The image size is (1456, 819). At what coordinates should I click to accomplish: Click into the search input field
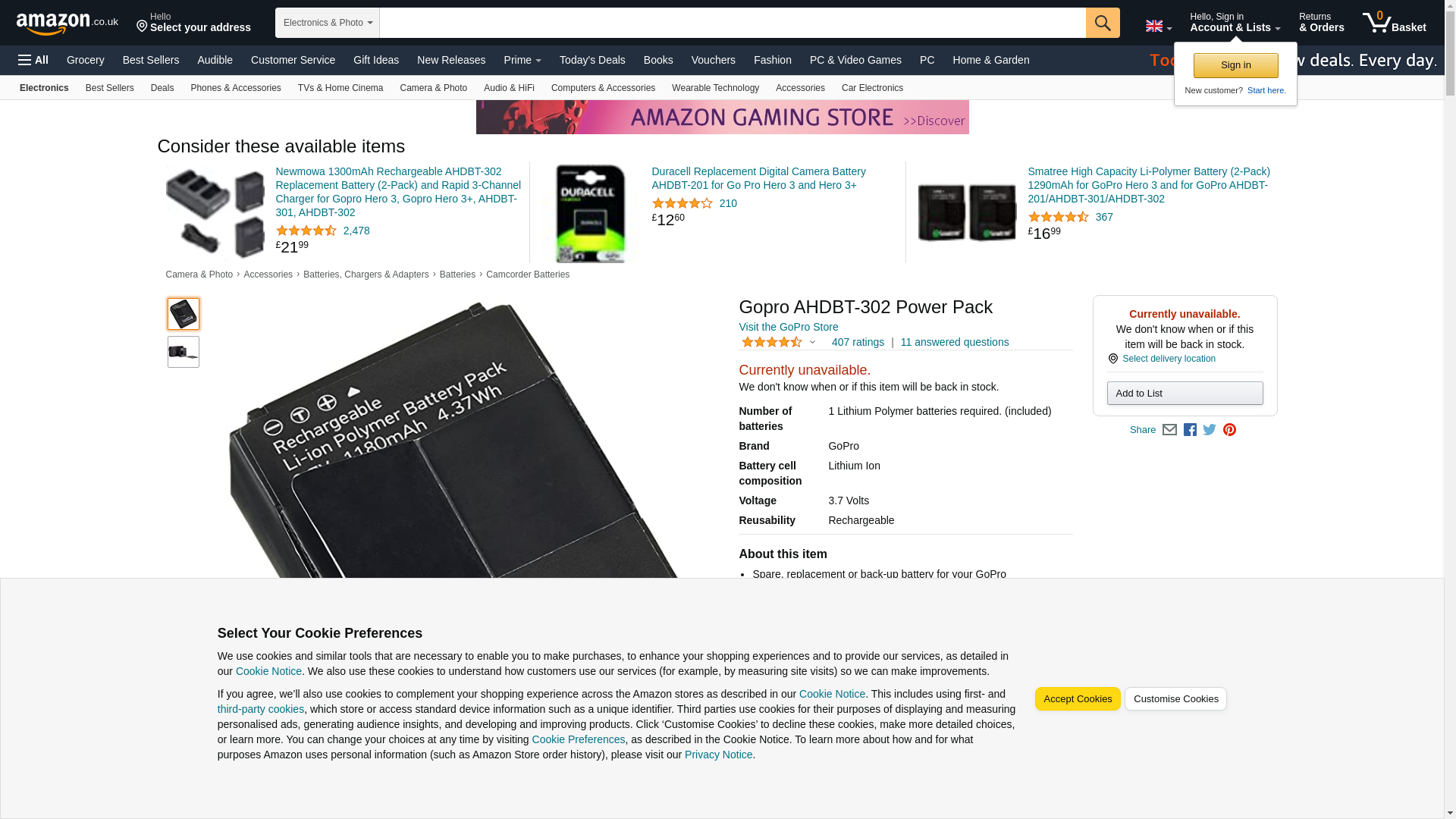[733, 23]
